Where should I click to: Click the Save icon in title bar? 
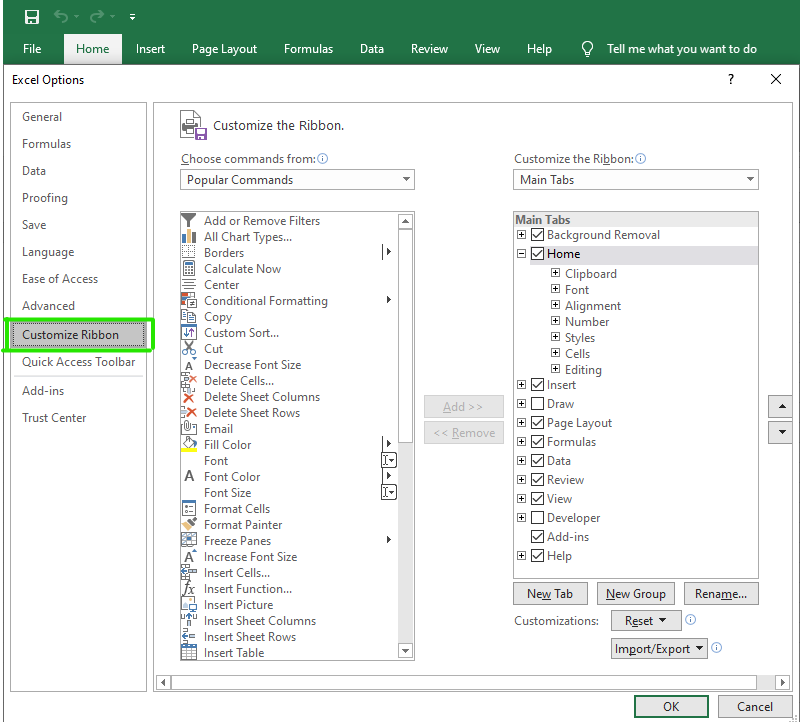[32, 17]
